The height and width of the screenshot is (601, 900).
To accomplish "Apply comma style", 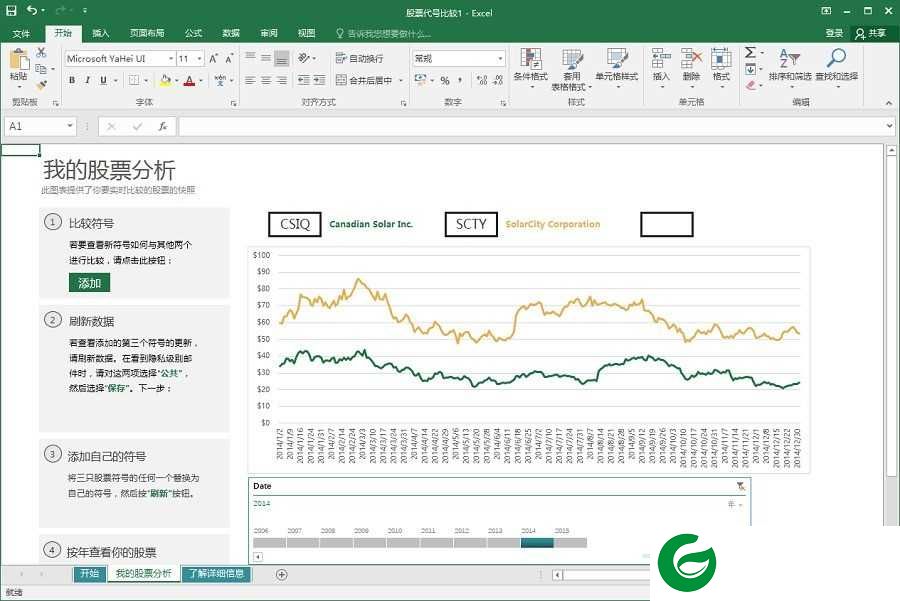I will click(x=460, y=80).
